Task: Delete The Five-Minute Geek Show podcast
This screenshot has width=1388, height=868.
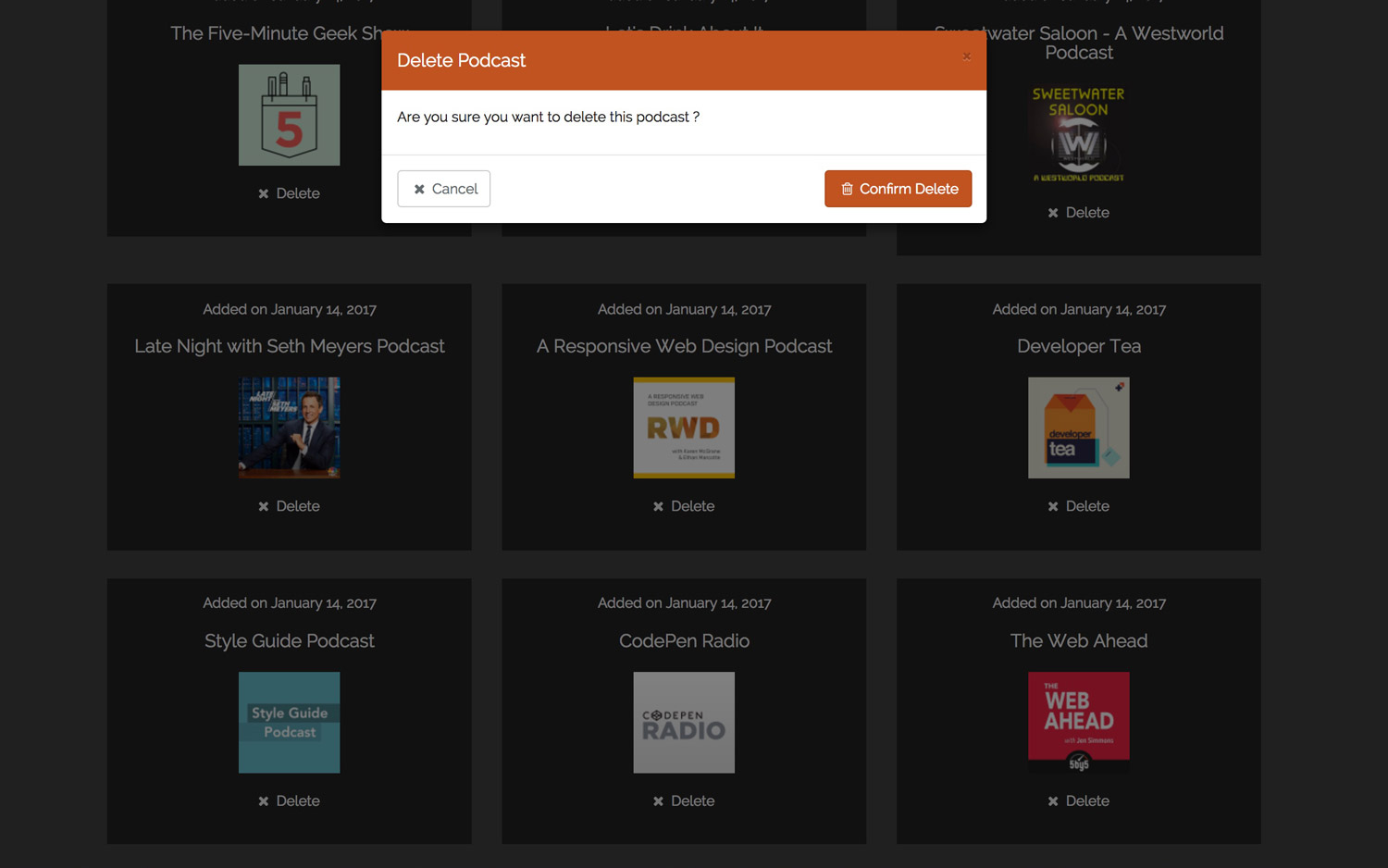Action: click(289, 193)
